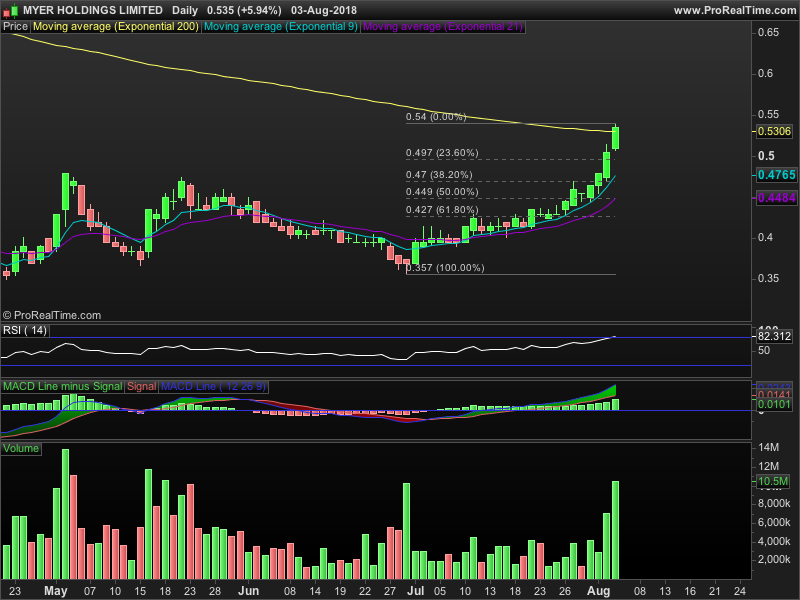Image resolution: width=800 pixels, height=600 pixels.
Task: Click the www.ProRealTime.com link at top right
Action: [x=735, y=10]
